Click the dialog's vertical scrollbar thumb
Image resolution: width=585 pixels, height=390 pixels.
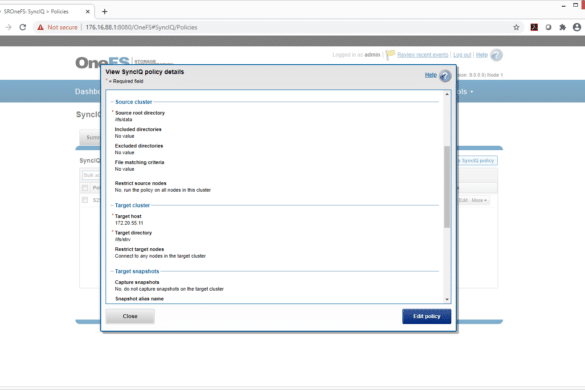tap(447, 187)
